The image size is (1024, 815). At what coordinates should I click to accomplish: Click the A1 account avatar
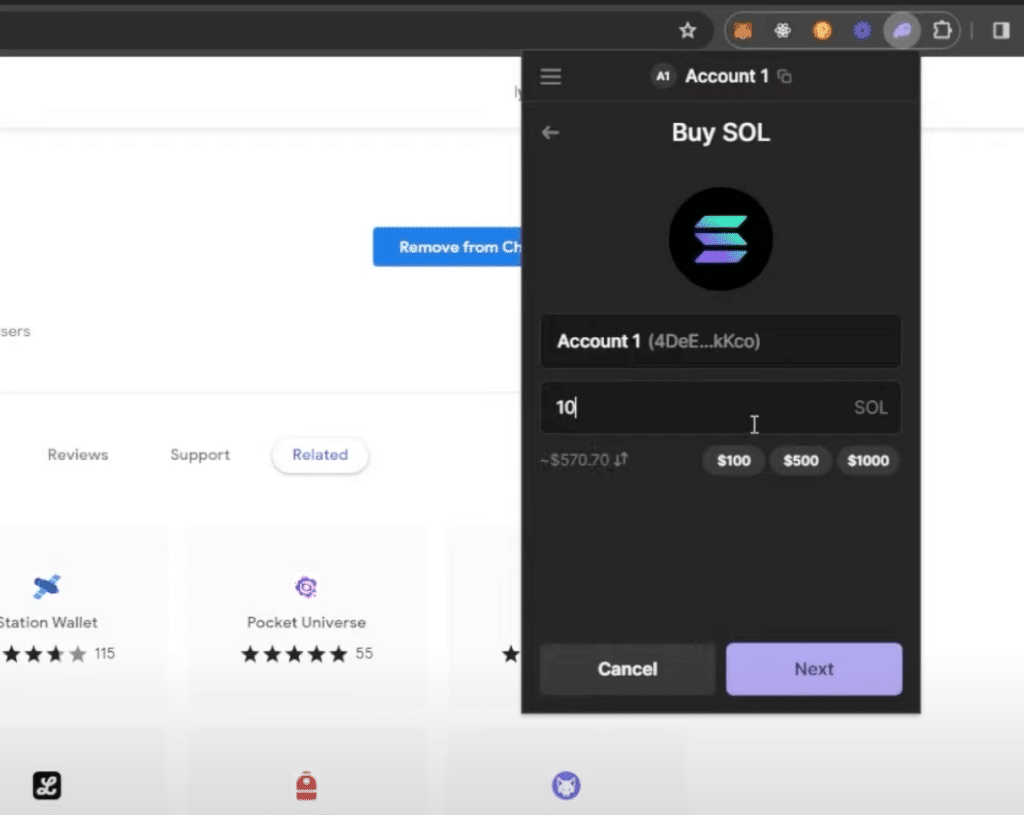point(663,76)
